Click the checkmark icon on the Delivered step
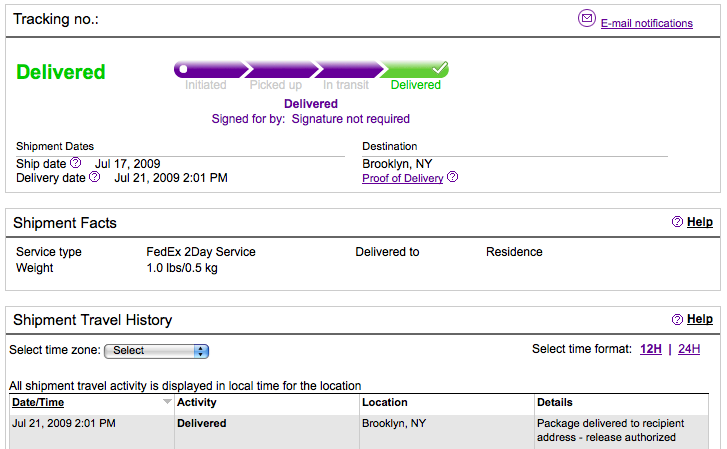 tap(439, 69)
